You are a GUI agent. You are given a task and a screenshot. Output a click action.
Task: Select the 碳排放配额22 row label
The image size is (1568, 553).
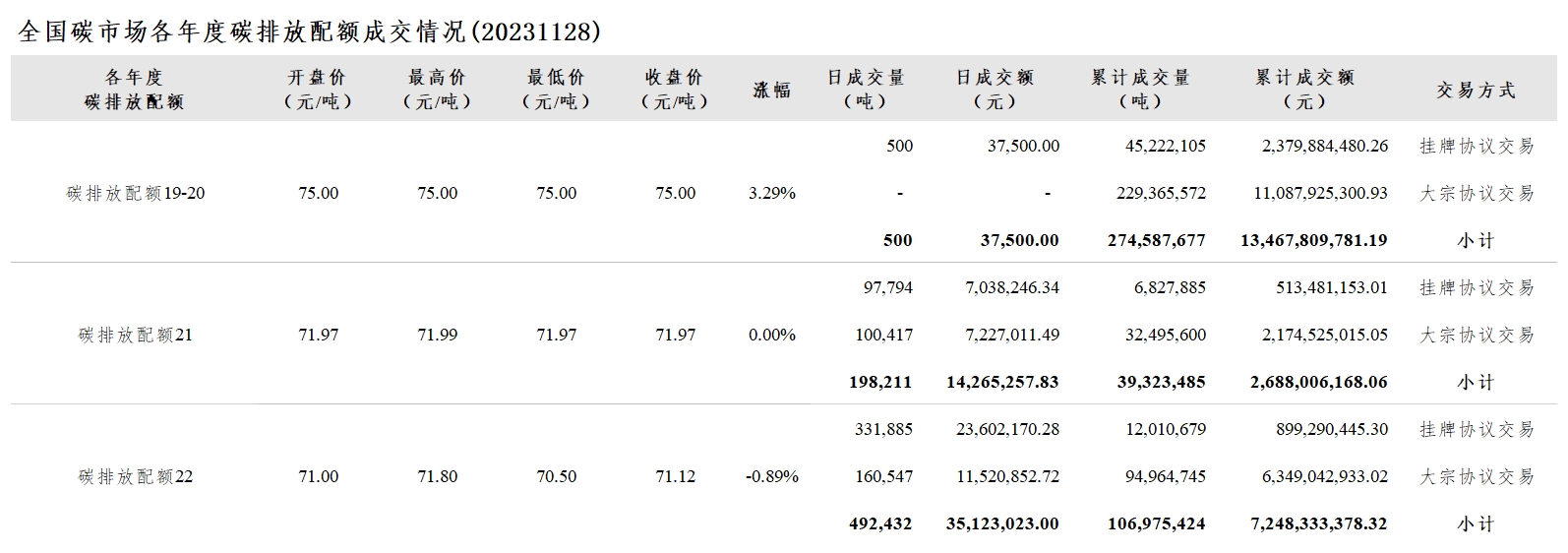point(136,476)
